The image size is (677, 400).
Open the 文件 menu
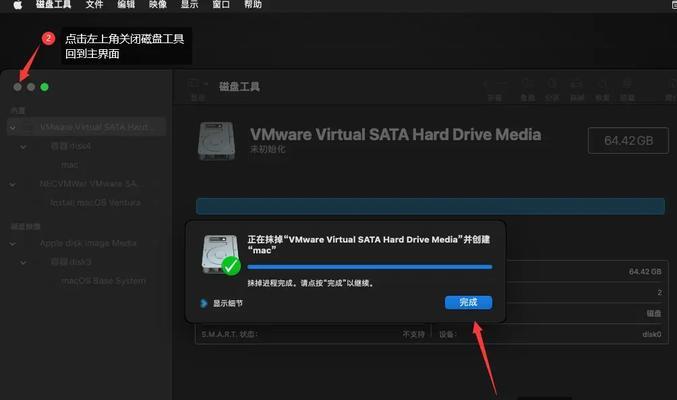pyautogui.click(x=94, y=5)
